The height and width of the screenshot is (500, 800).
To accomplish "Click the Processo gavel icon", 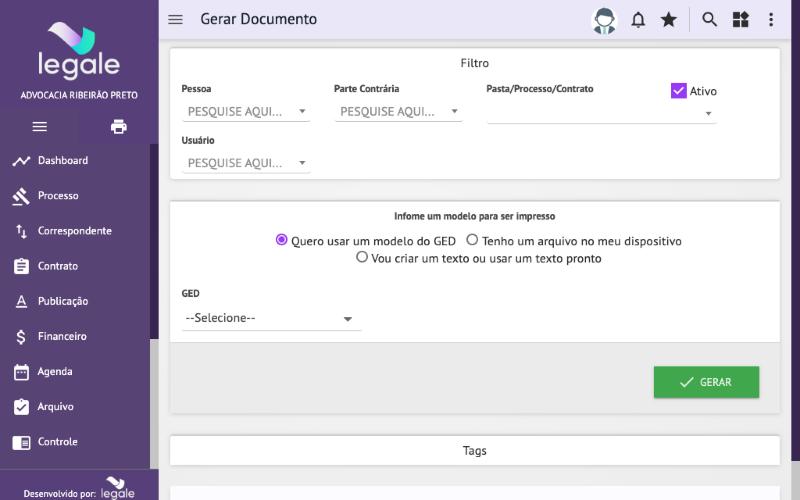I will click(21, 196).
